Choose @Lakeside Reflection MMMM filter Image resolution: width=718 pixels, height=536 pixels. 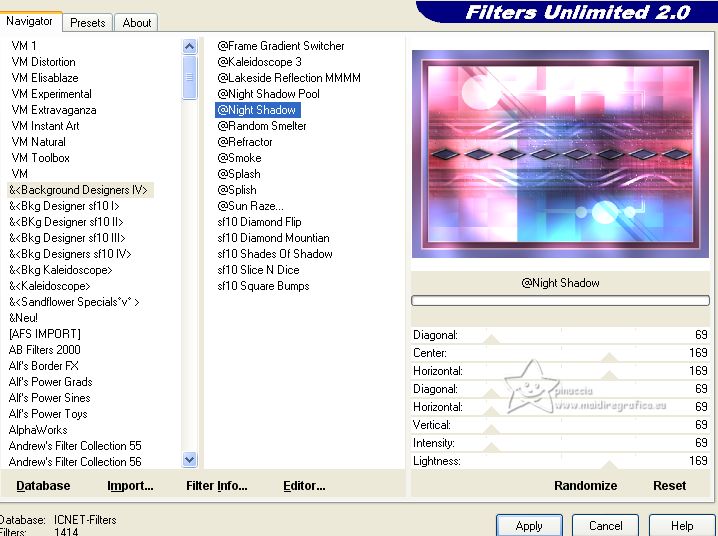coord(289,78)
